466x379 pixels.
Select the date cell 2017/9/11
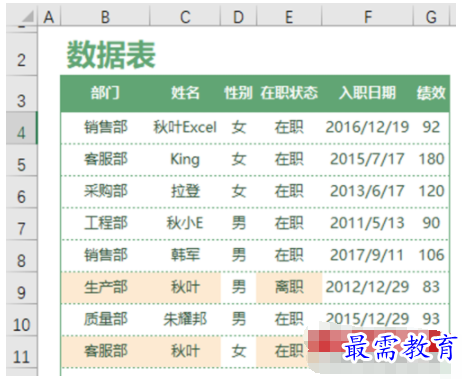pos(368,256)
